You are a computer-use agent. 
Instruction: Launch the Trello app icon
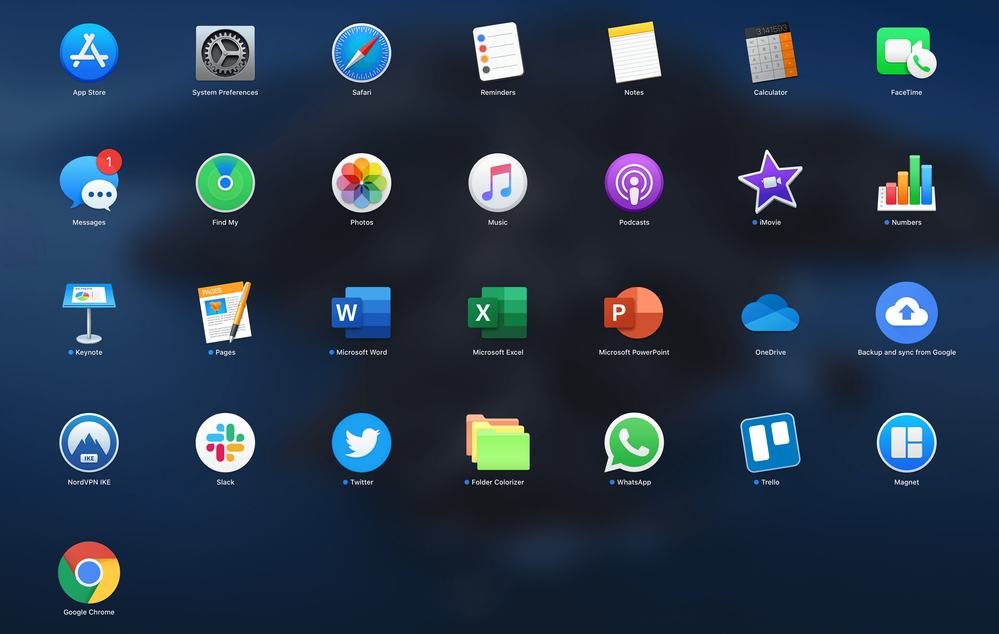770,442
